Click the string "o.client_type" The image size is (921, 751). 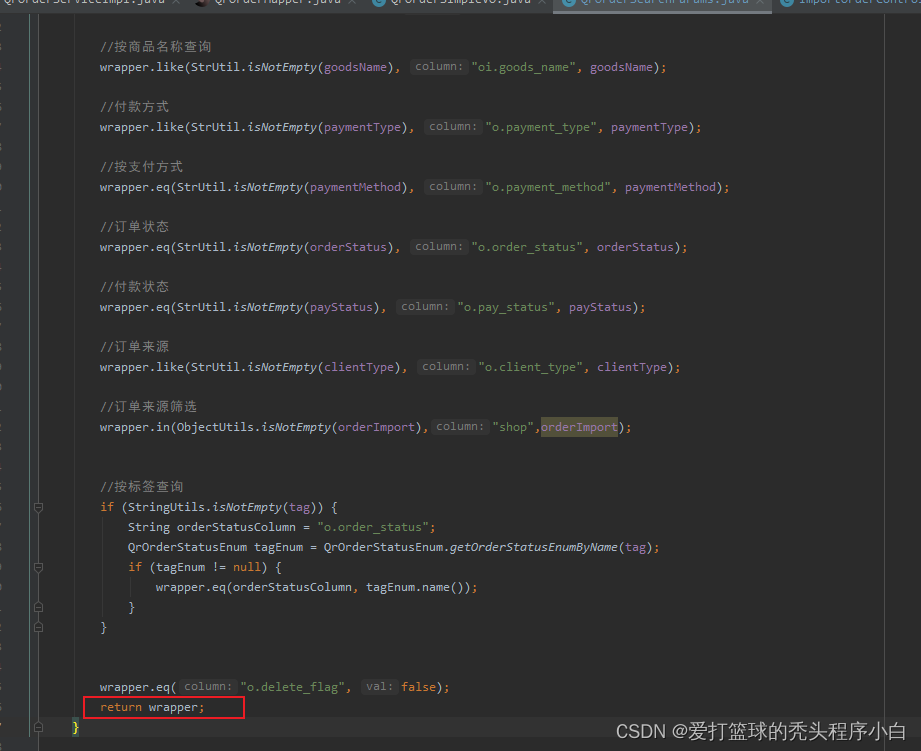click(x=530, y=367)
